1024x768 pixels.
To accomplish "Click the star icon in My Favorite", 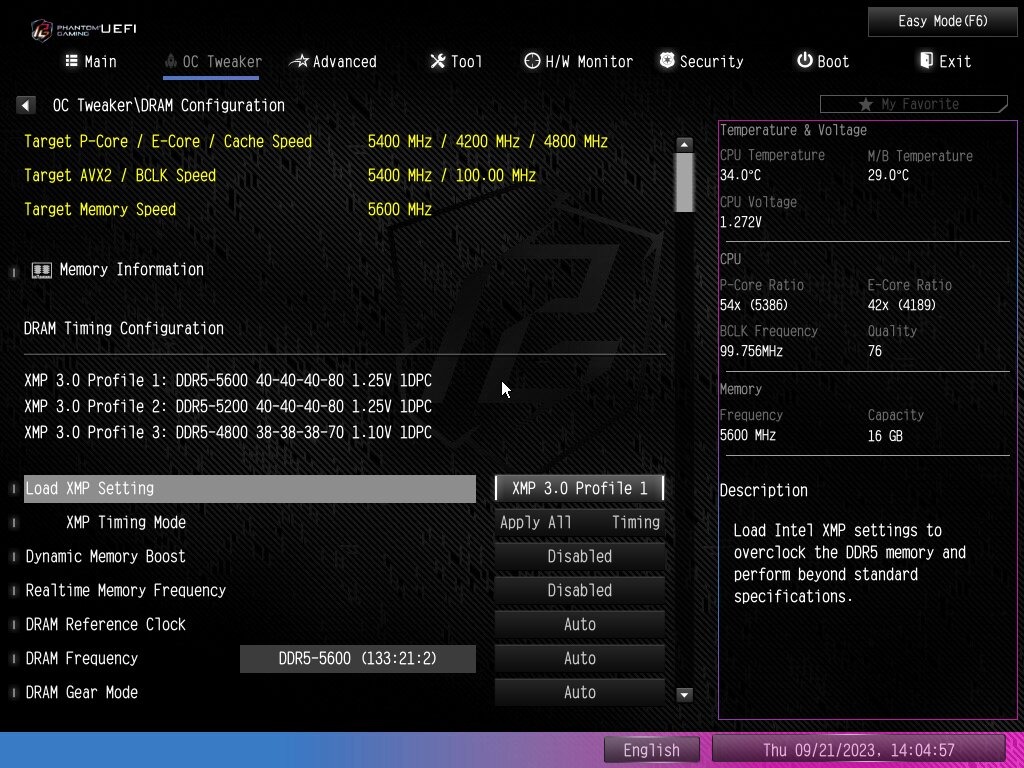I will pyautogui.click(x=865, y=104).
